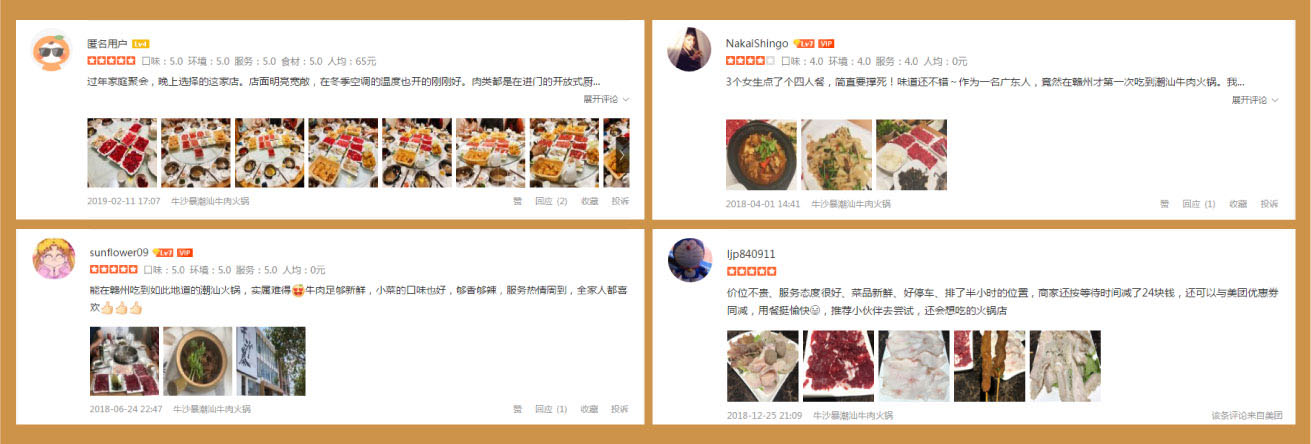1311x444 pixels.
Task: Report sunflower09's review via 投诉
Action: pyautogui.click(x=620, y=409)
